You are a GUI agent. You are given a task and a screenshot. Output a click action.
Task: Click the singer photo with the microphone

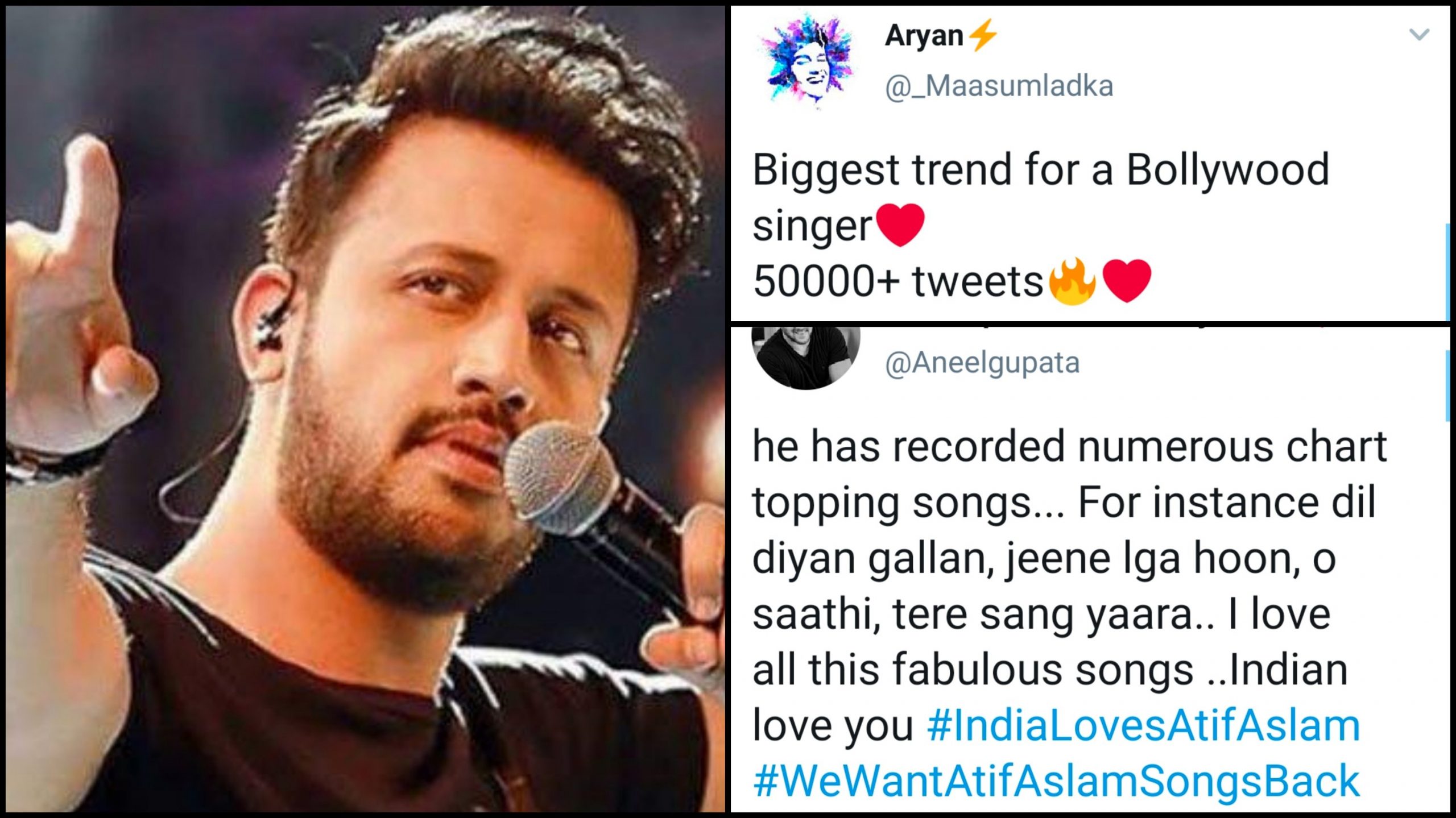pos(365,409)
